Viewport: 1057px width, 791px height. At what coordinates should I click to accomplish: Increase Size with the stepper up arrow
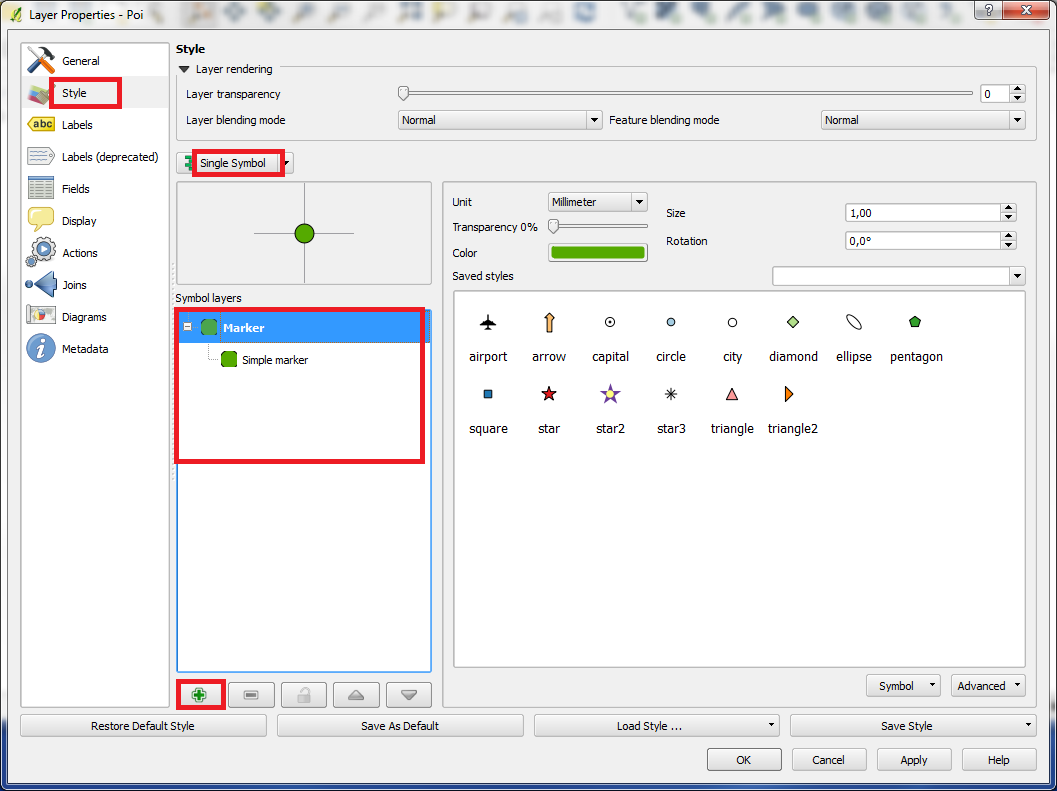(x=1008, y=208)
